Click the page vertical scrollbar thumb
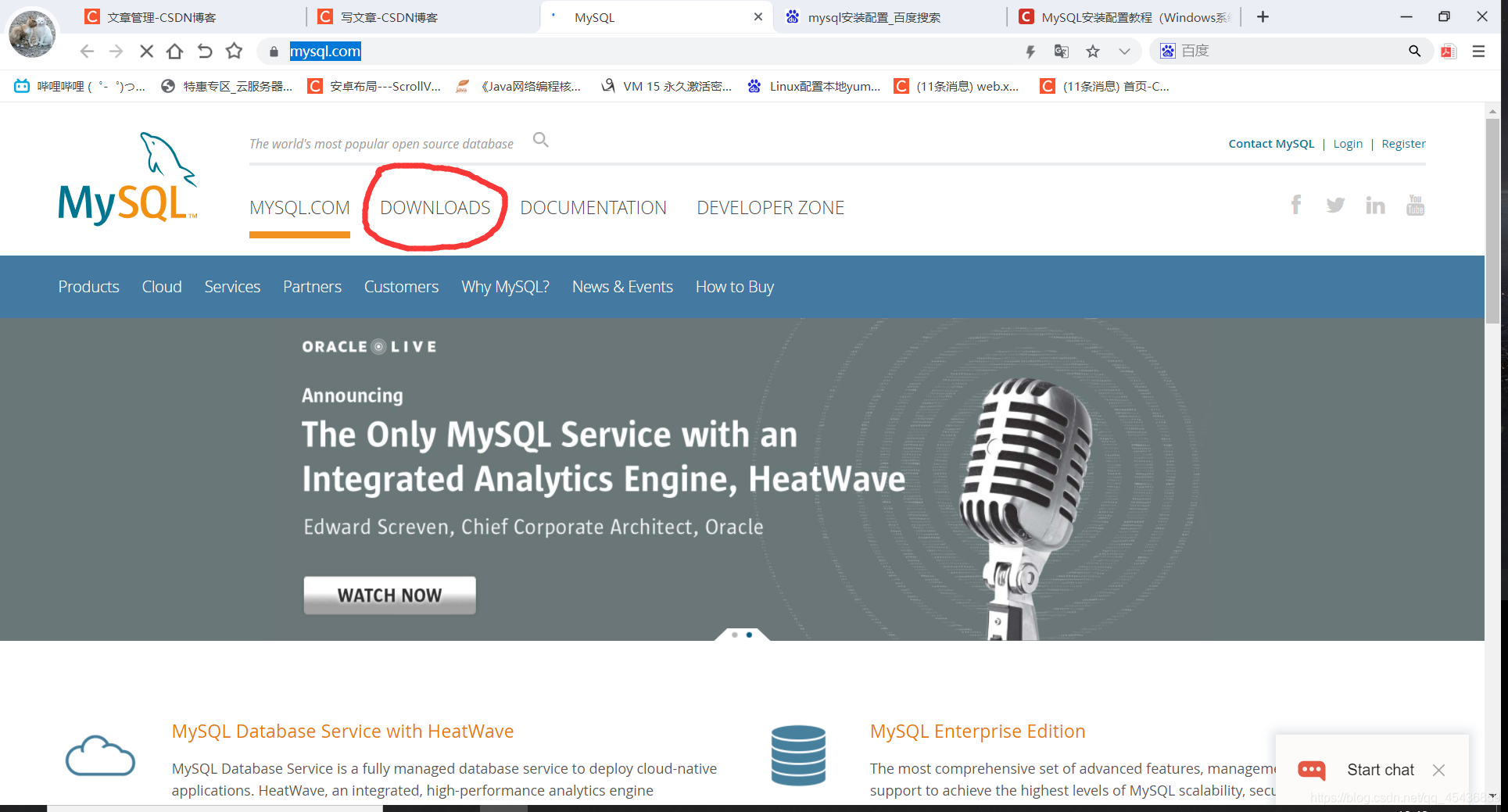Viewport: 1508px width, 812px height. (x=1492, y=221)
